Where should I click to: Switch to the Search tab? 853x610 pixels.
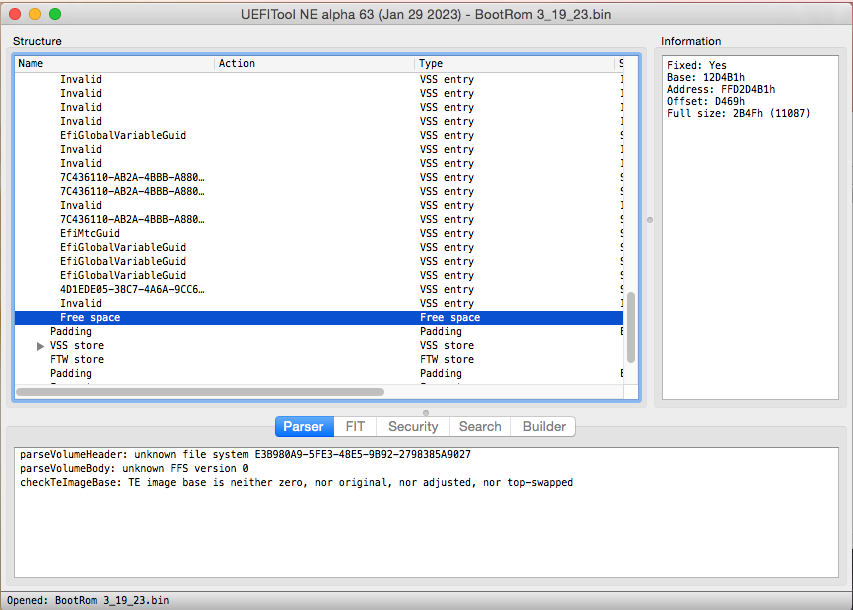pos(480,427)
